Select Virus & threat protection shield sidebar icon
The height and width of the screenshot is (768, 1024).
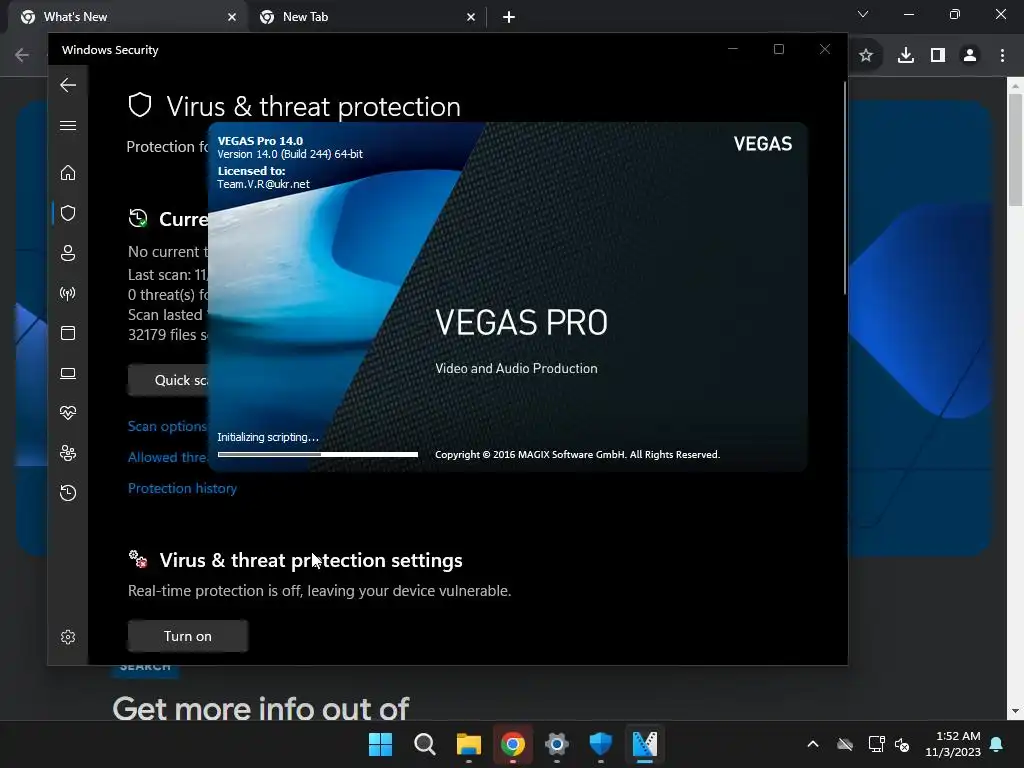[68, 213]
